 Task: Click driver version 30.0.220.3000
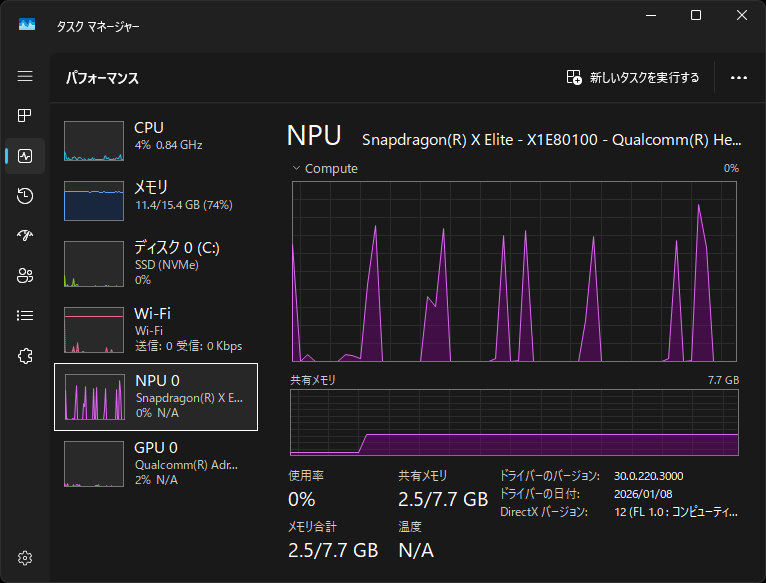click(649, 476)
